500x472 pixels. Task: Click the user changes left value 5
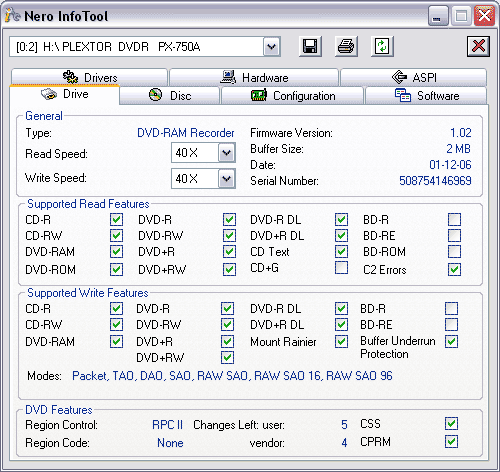click(x=344, y=425)
